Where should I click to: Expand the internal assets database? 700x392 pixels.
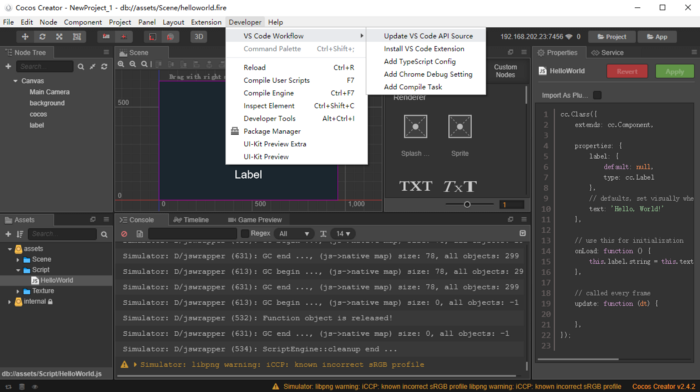10,302
